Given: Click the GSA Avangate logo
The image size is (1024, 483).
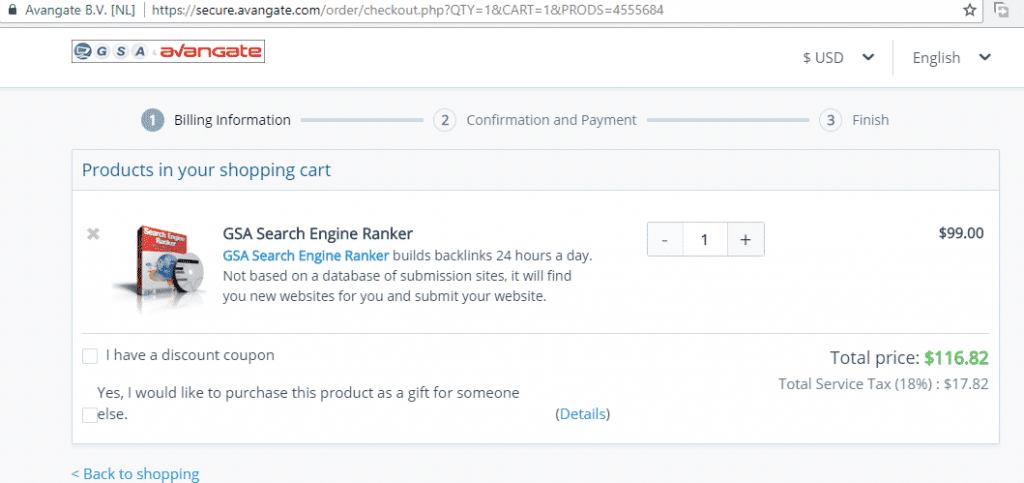Looking at the screenshot, I should 168,52.
